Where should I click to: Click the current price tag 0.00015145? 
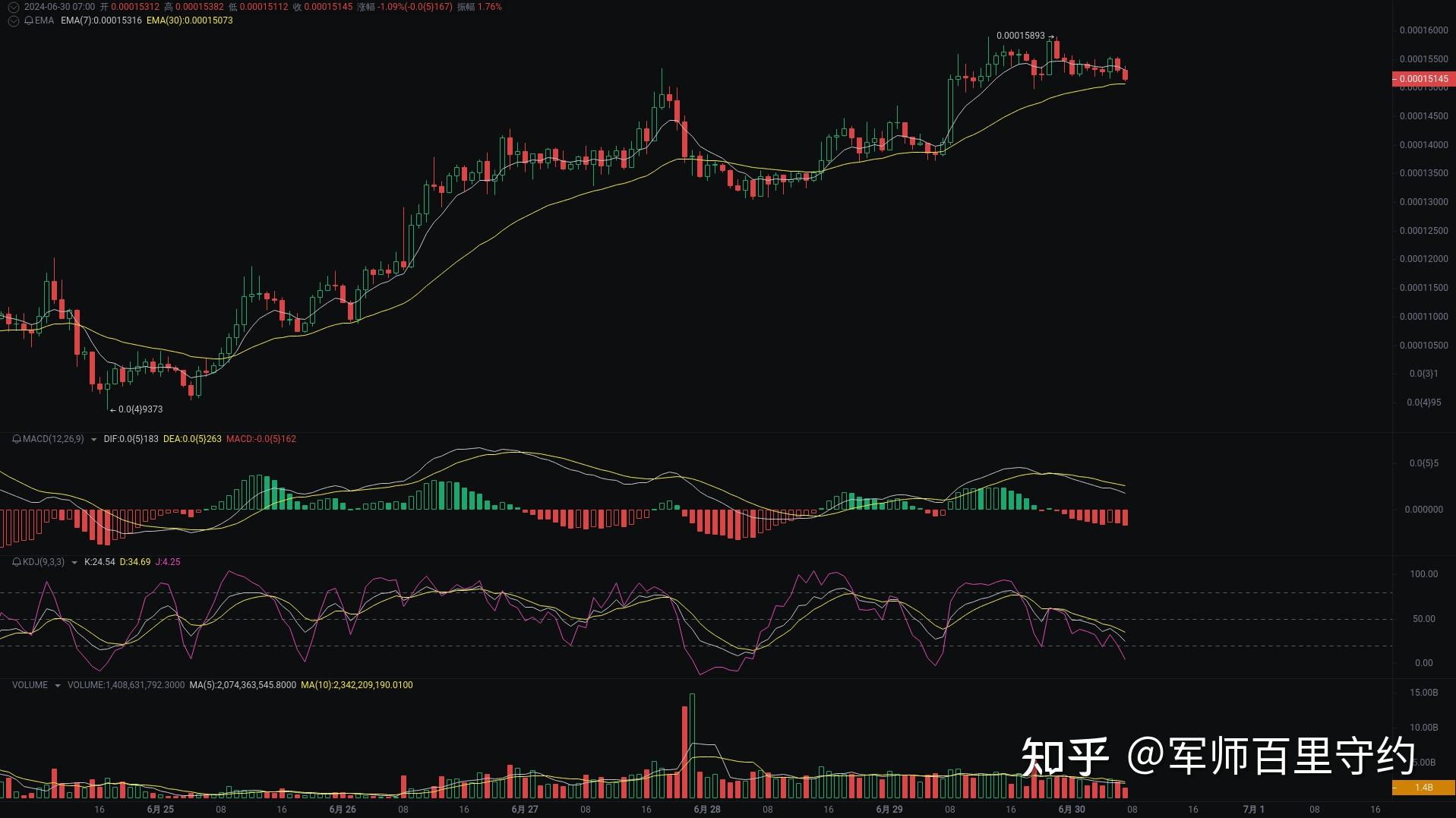pos(1423,79)
